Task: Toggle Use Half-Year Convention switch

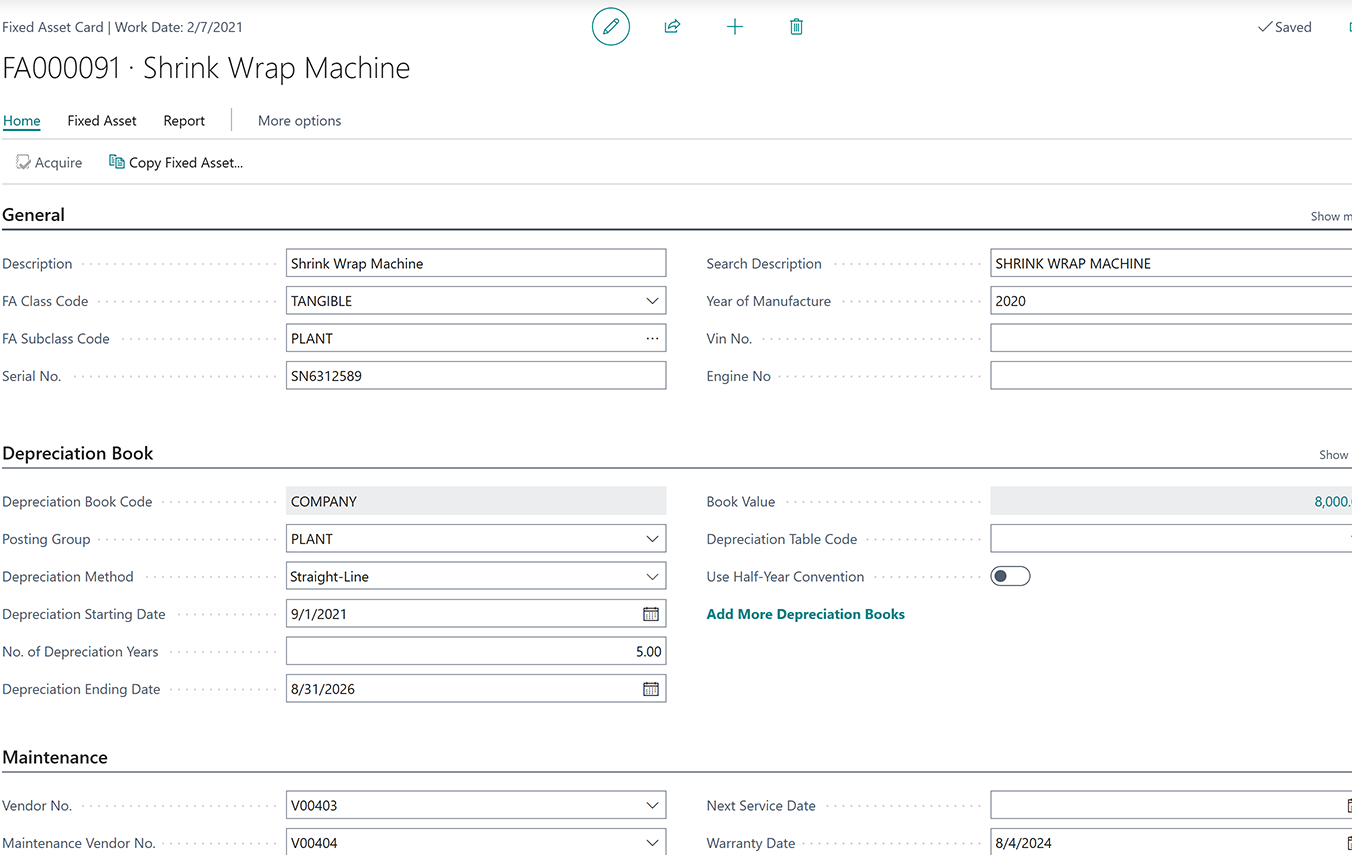Action: point(1010,577)
